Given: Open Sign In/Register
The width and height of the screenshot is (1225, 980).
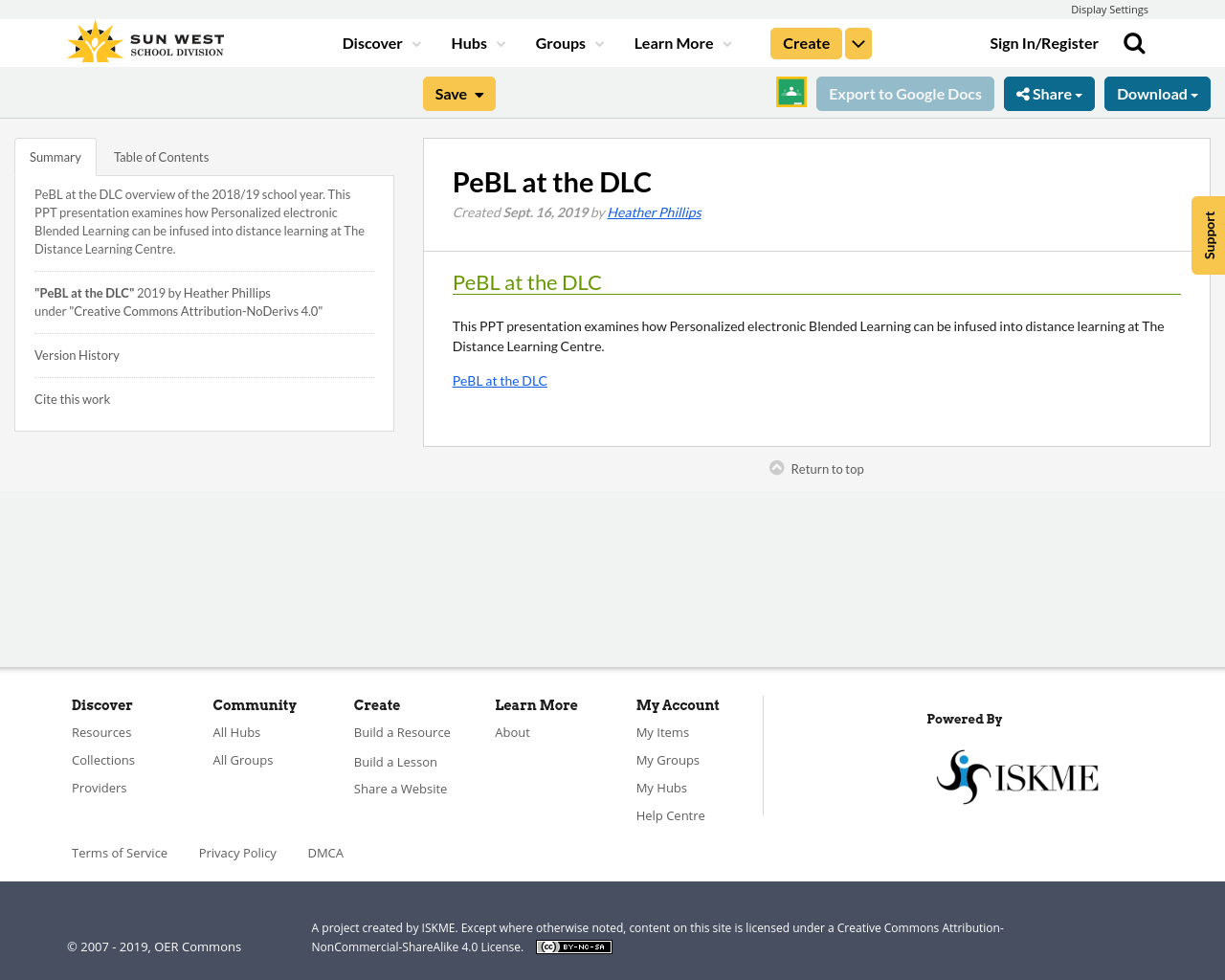Looking at the screenshot, I should 1044,42.
